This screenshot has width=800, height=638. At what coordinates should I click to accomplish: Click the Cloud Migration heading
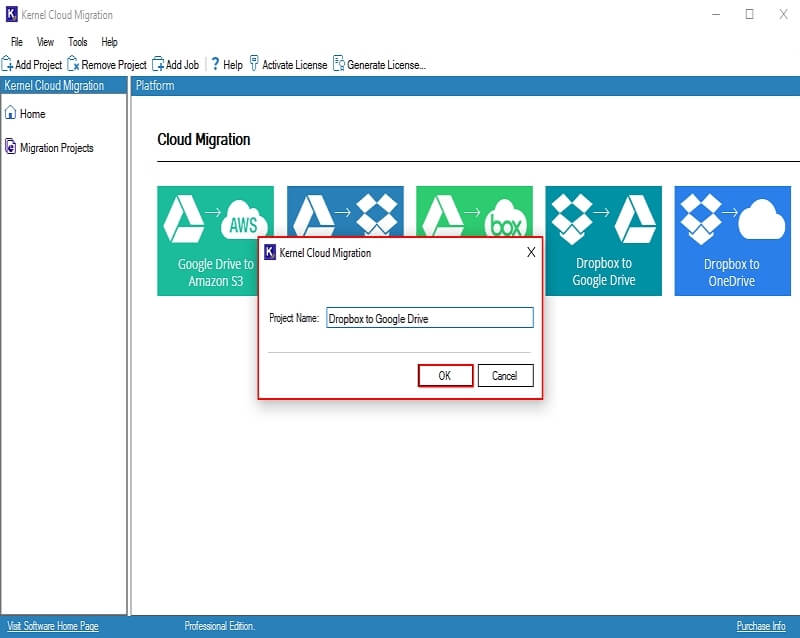(204, 139)
